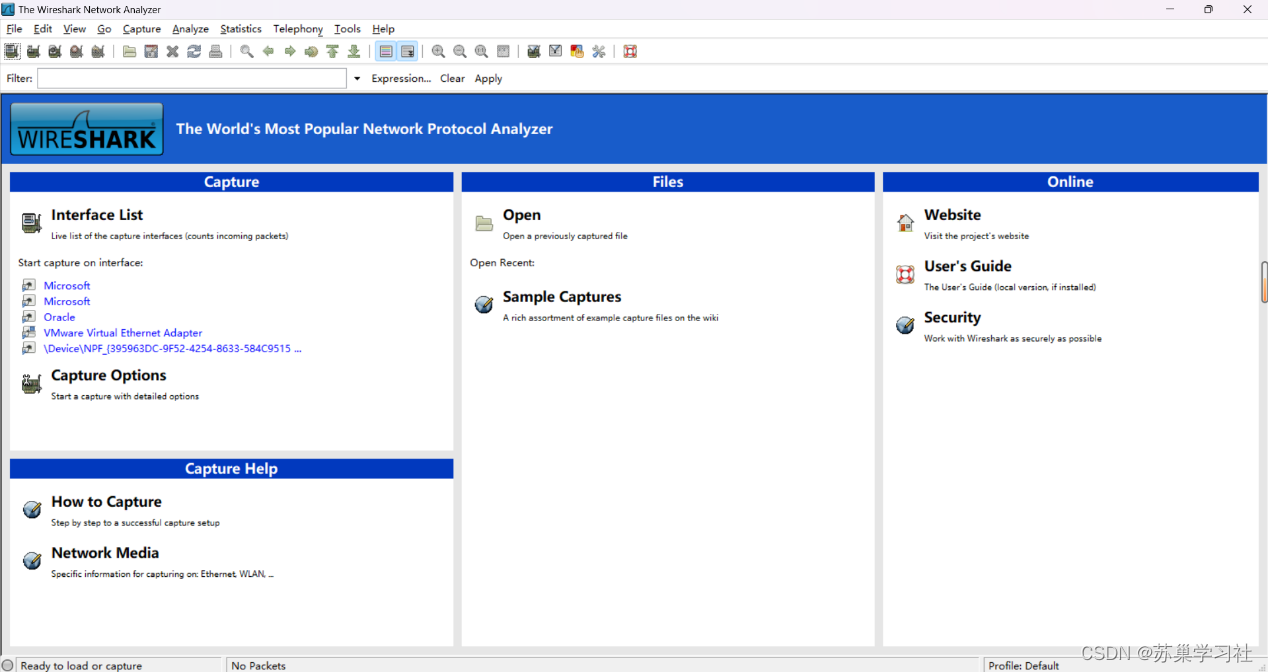Start capture on Oracle interface

click(x=59, y=317)
